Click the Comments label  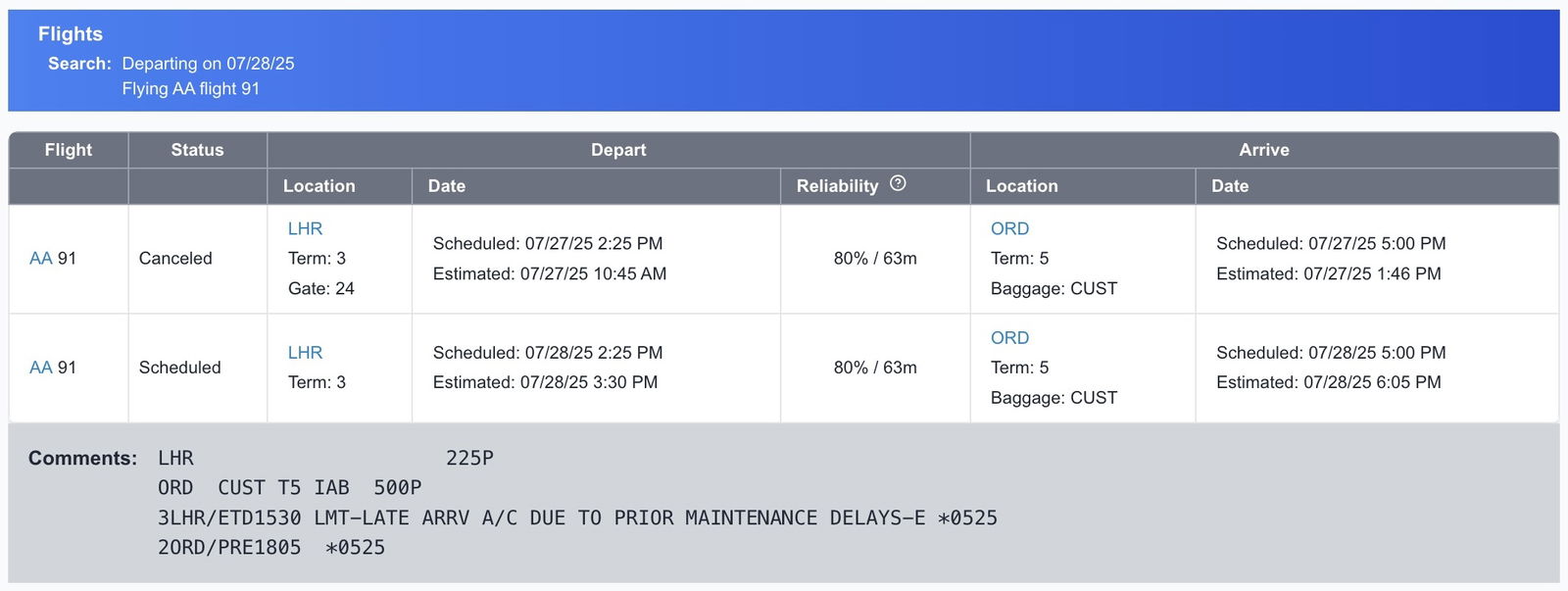[x=83, y=459]
